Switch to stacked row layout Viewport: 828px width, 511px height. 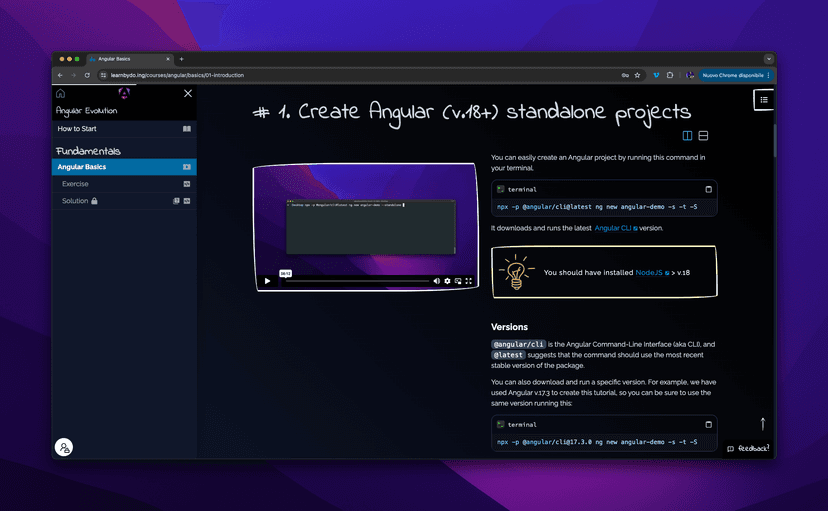[703, 136]
